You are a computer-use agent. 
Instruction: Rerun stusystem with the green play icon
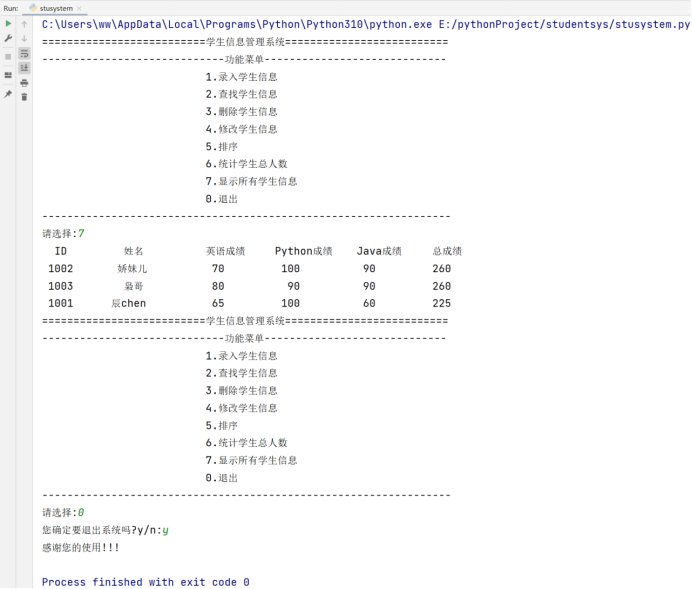pyautogui.click(x=8, y=23)
